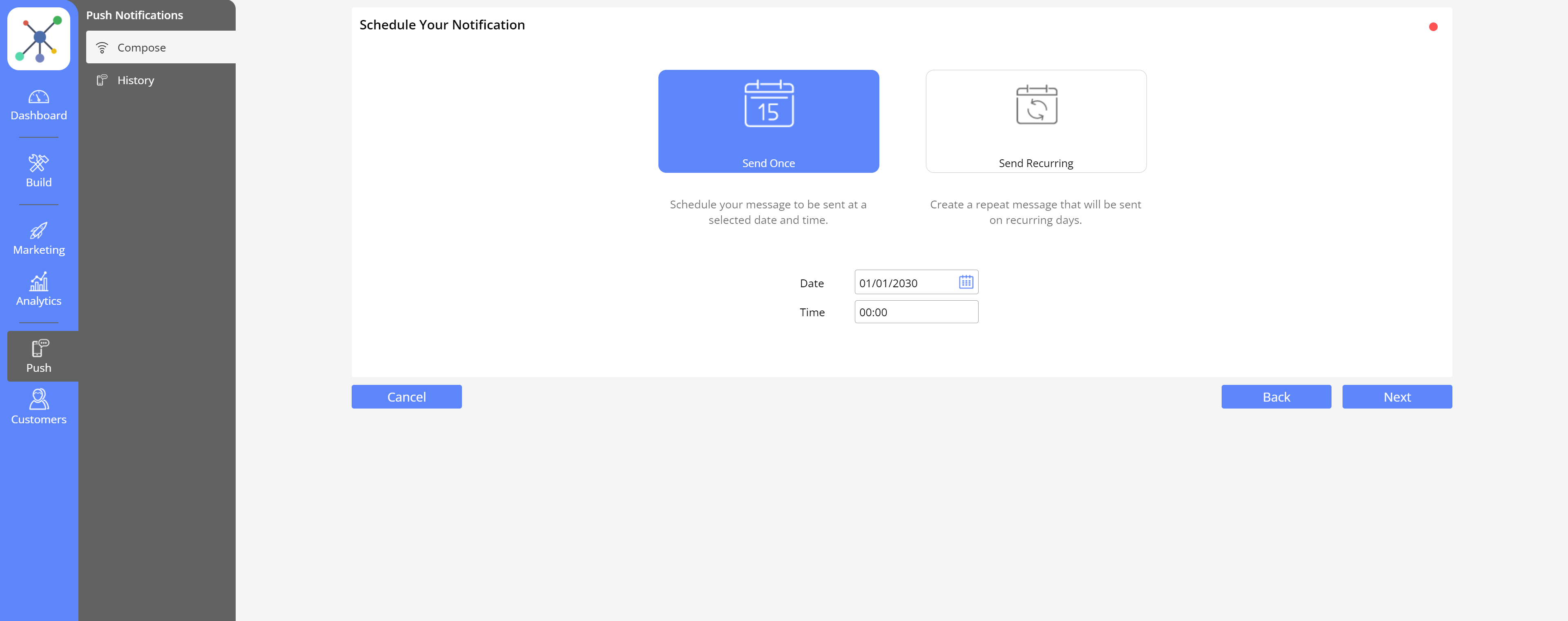Open the date picker calendar icon
Image resolution: width=1568 pixels, height=621 pixels.
tap(966, 282)
